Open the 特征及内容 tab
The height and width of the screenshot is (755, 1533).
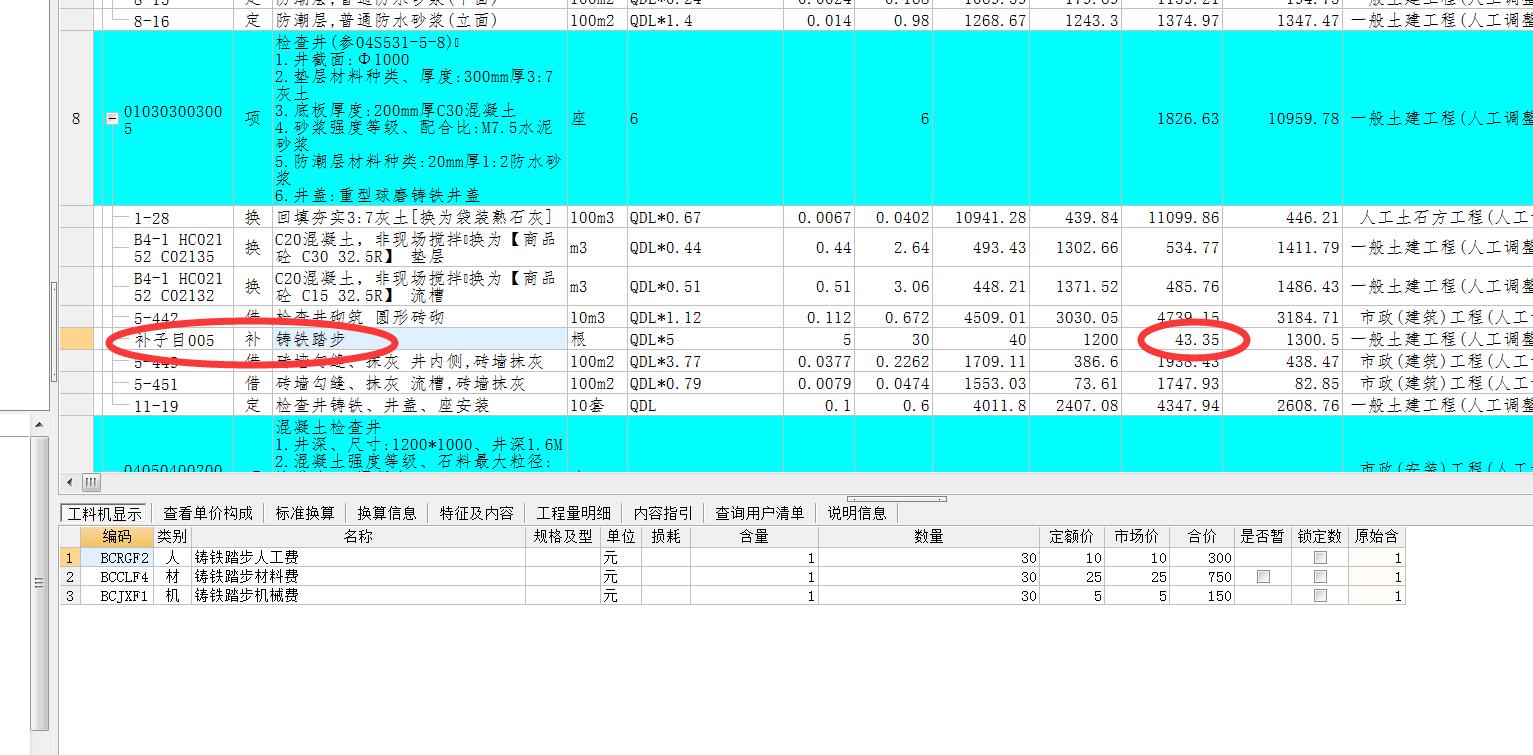click(476, 513)
